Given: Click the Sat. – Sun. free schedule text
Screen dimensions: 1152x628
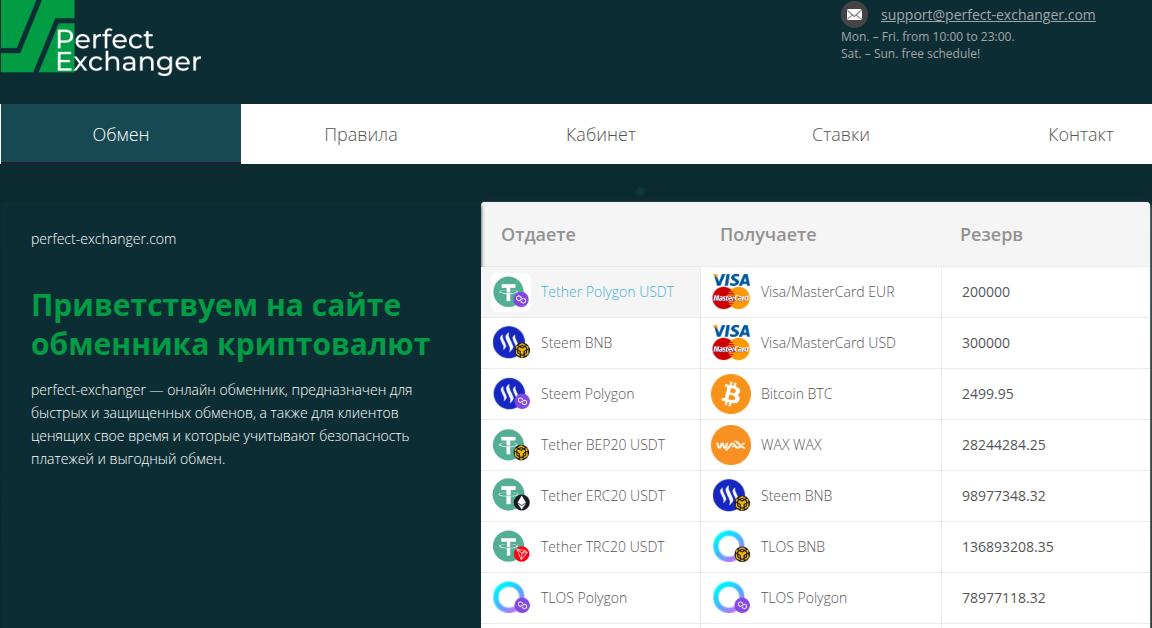Looking at the screenshot, I should (910, 54).
